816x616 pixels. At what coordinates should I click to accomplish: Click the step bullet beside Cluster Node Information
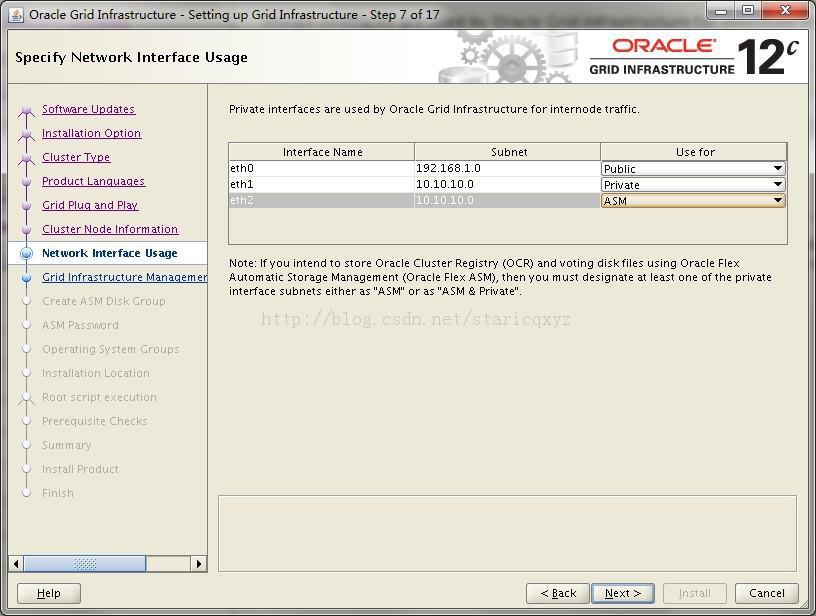pos(27,229)
